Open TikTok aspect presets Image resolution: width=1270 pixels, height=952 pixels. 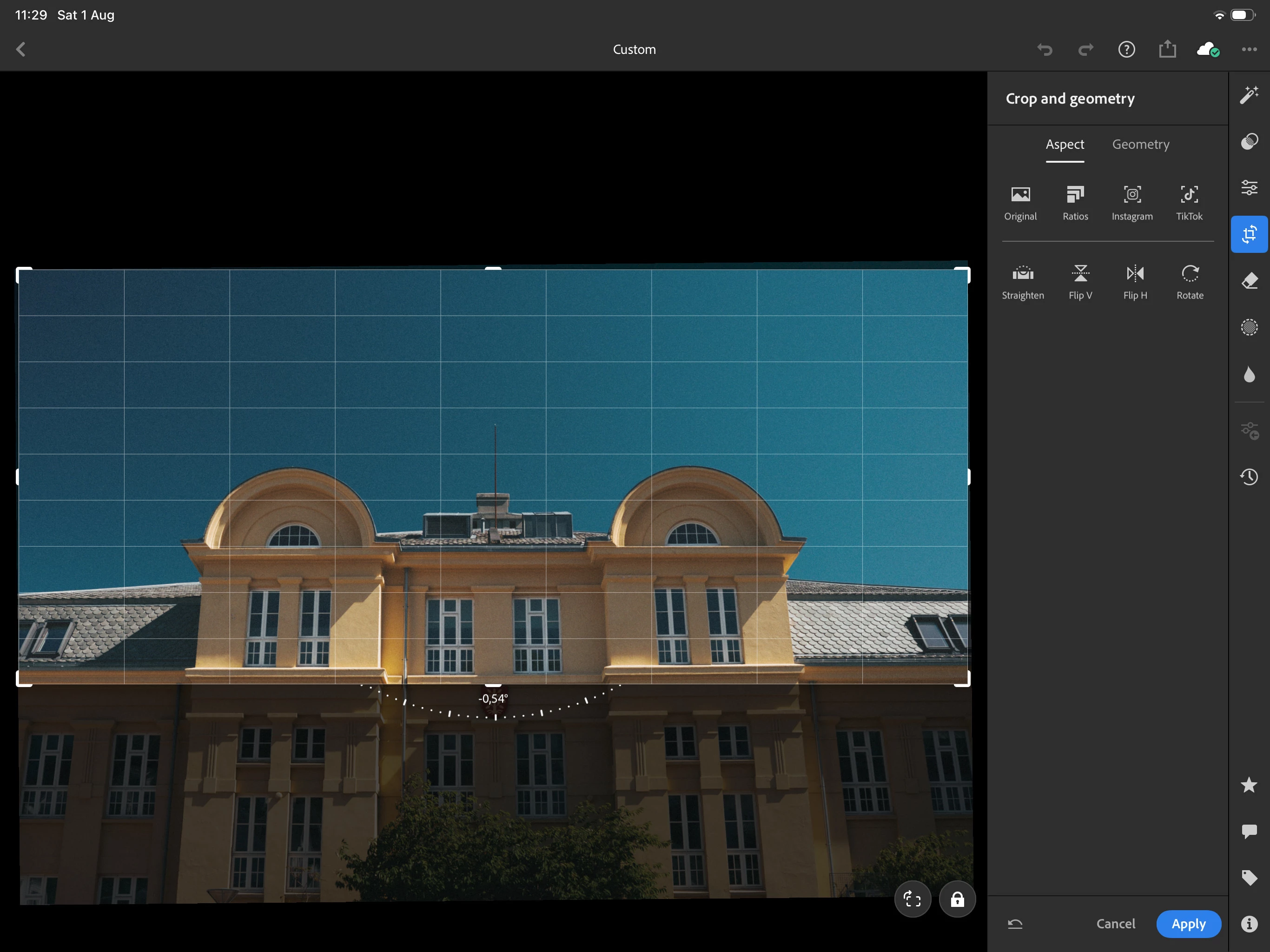point(1189,203)
